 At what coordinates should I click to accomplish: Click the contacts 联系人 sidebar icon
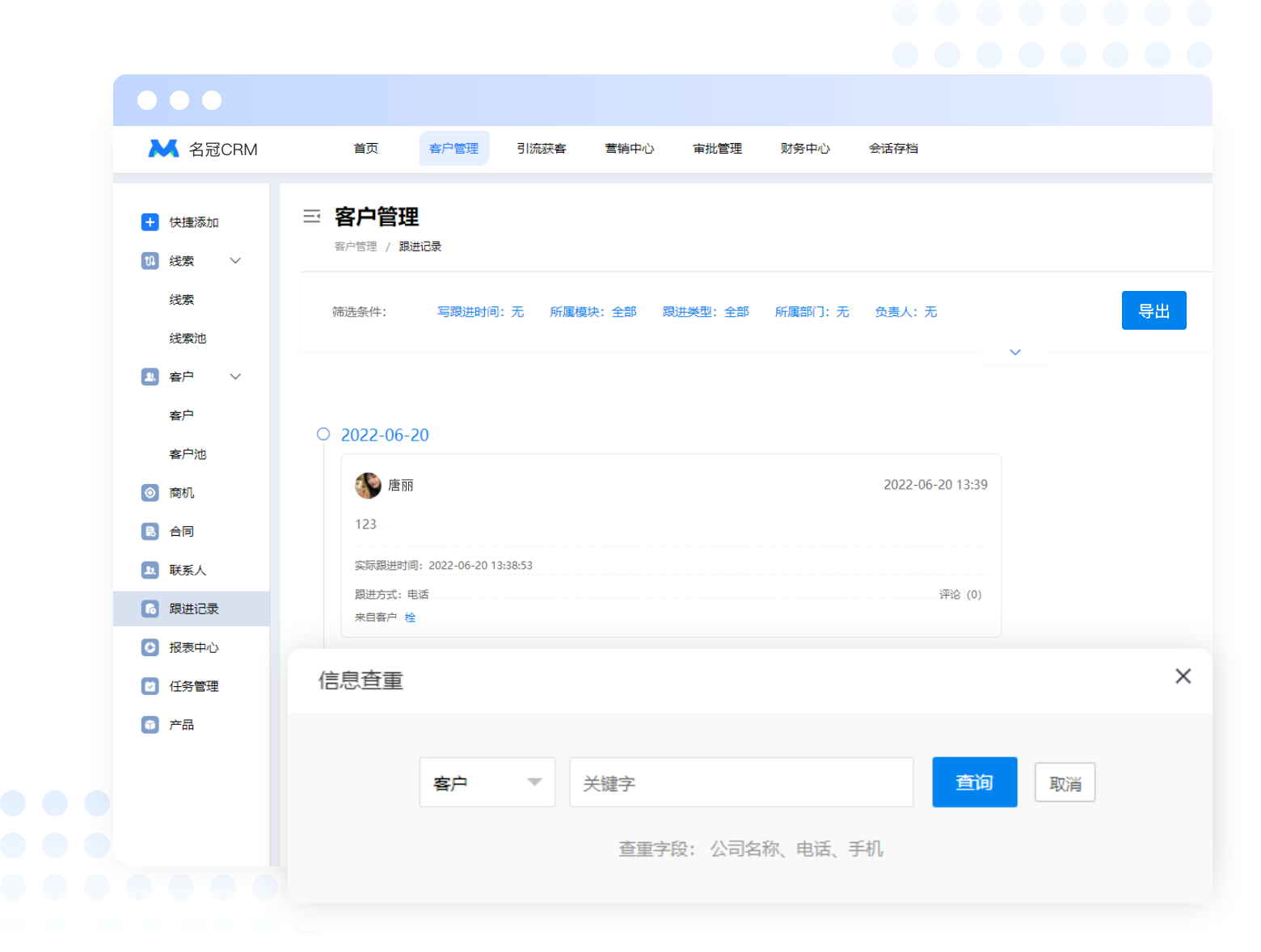(150, 571)
